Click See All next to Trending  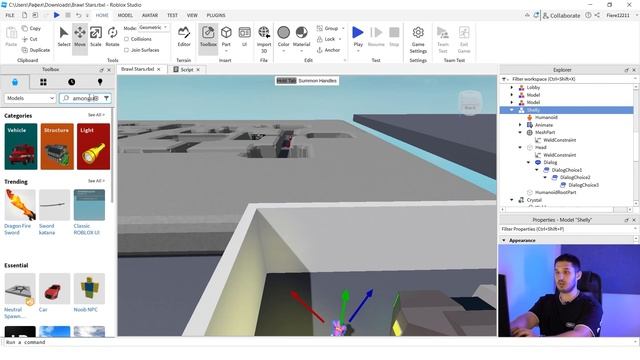point(96,181)
